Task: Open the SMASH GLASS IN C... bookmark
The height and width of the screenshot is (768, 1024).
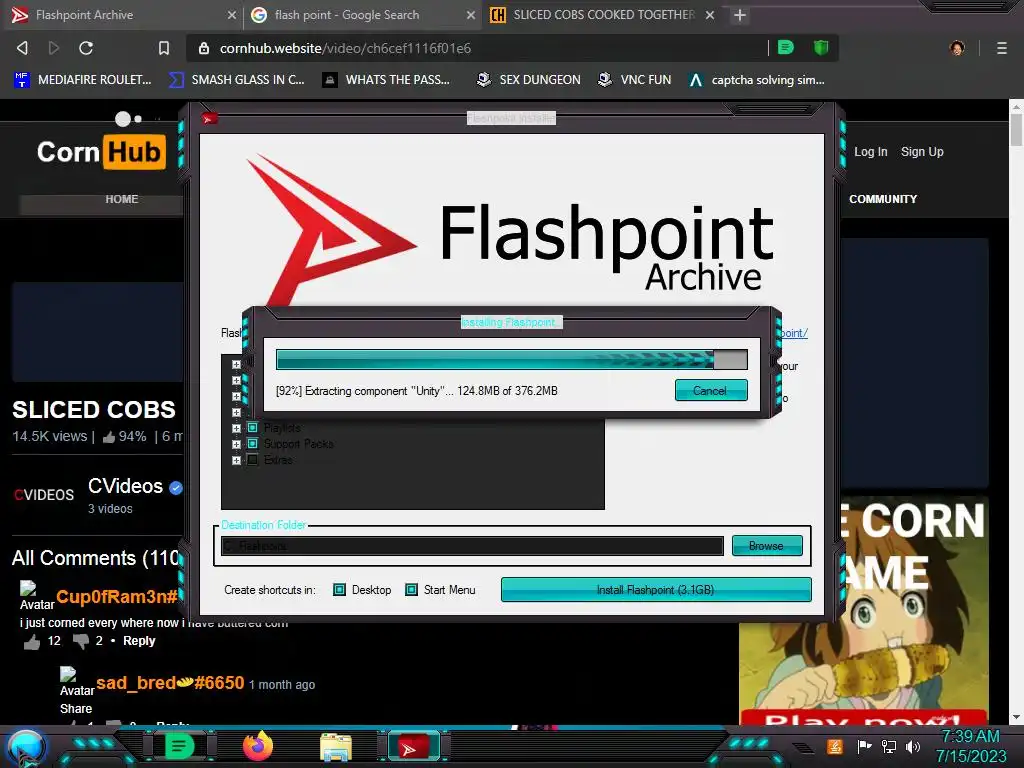Action: pos(236,80)
